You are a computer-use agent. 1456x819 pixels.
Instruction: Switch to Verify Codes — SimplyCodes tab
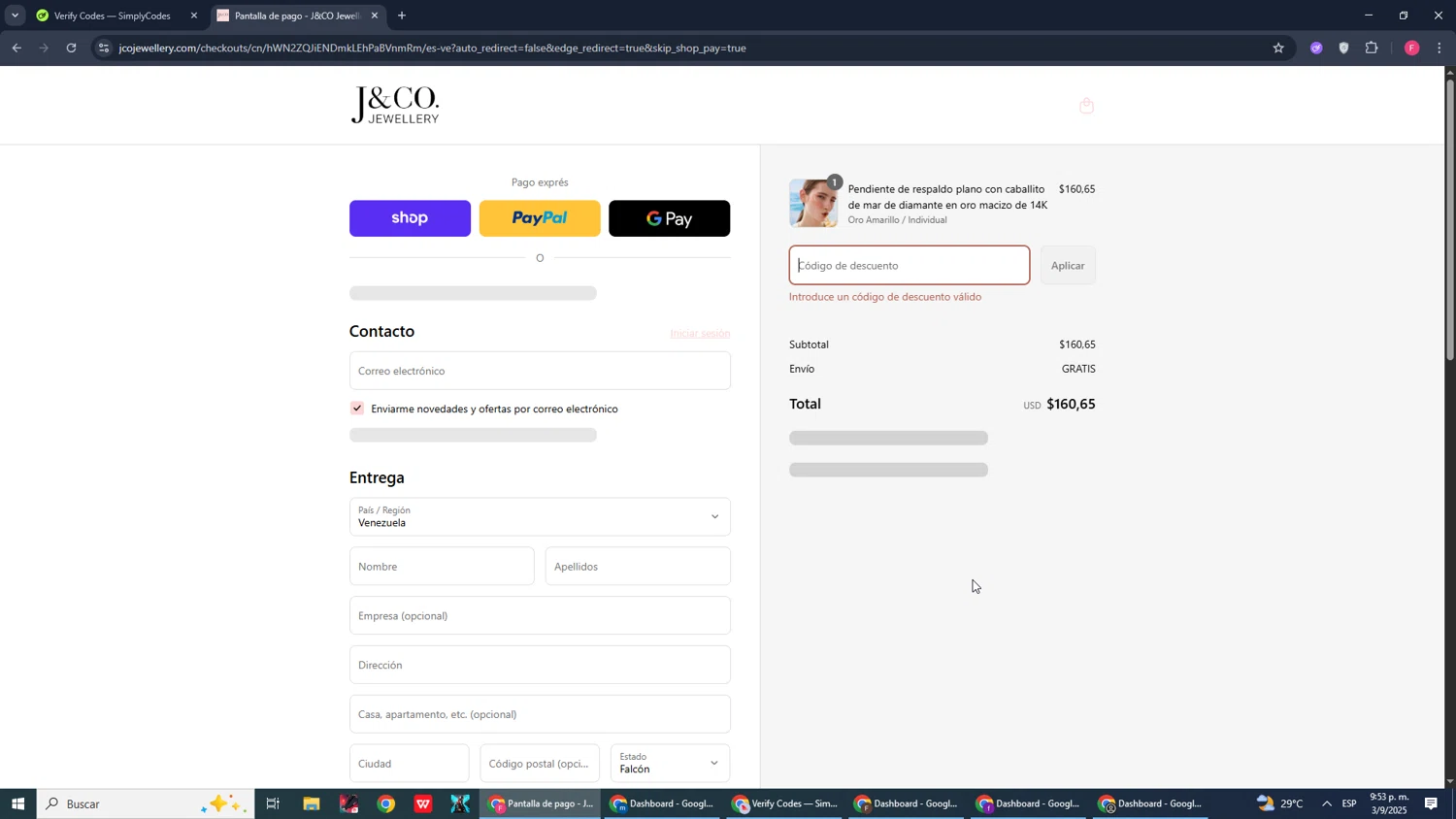click(112, 16)
